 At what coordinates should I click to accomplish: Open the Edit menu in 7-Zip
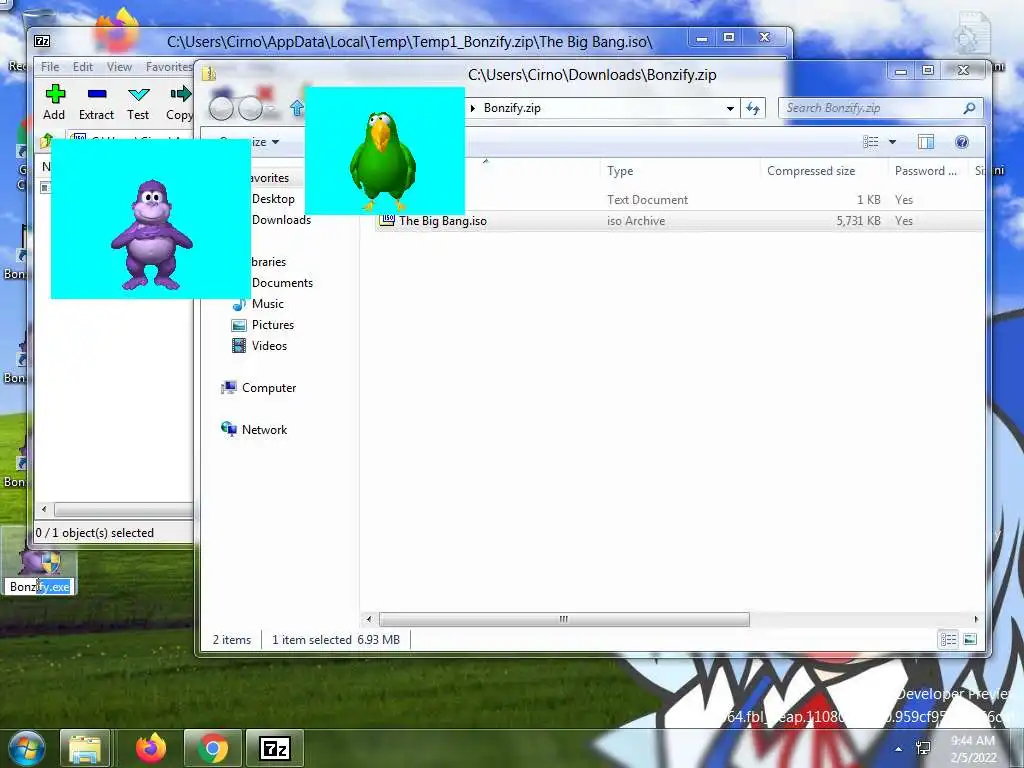(82, 67)
